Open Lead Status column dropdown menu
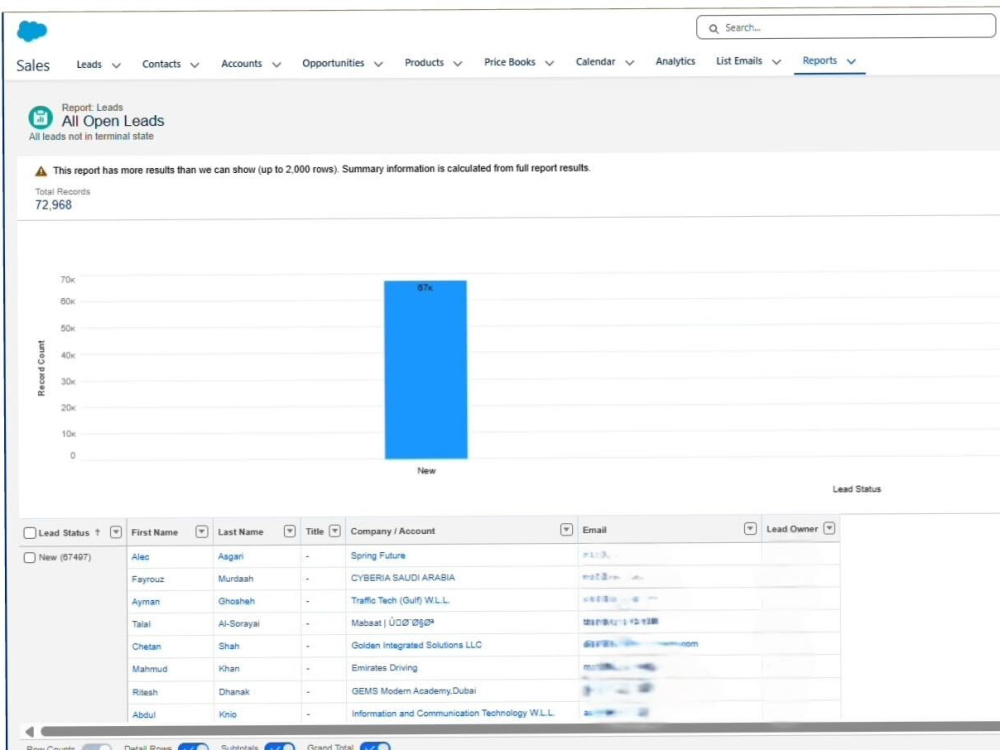This screenshot has width=1000, height=750. click(115, 532)
